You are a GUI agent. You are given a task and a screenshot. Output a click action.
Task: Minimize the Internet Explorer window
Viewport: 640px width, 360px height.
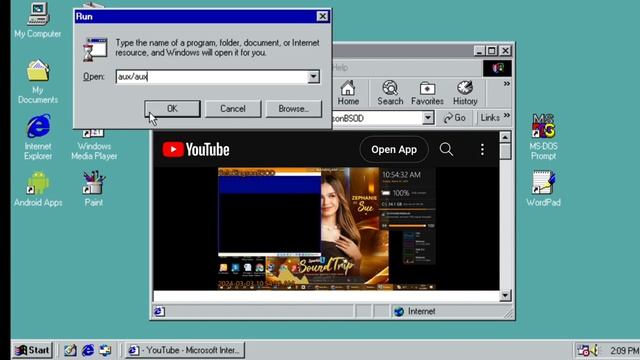[x=480, y=51]
